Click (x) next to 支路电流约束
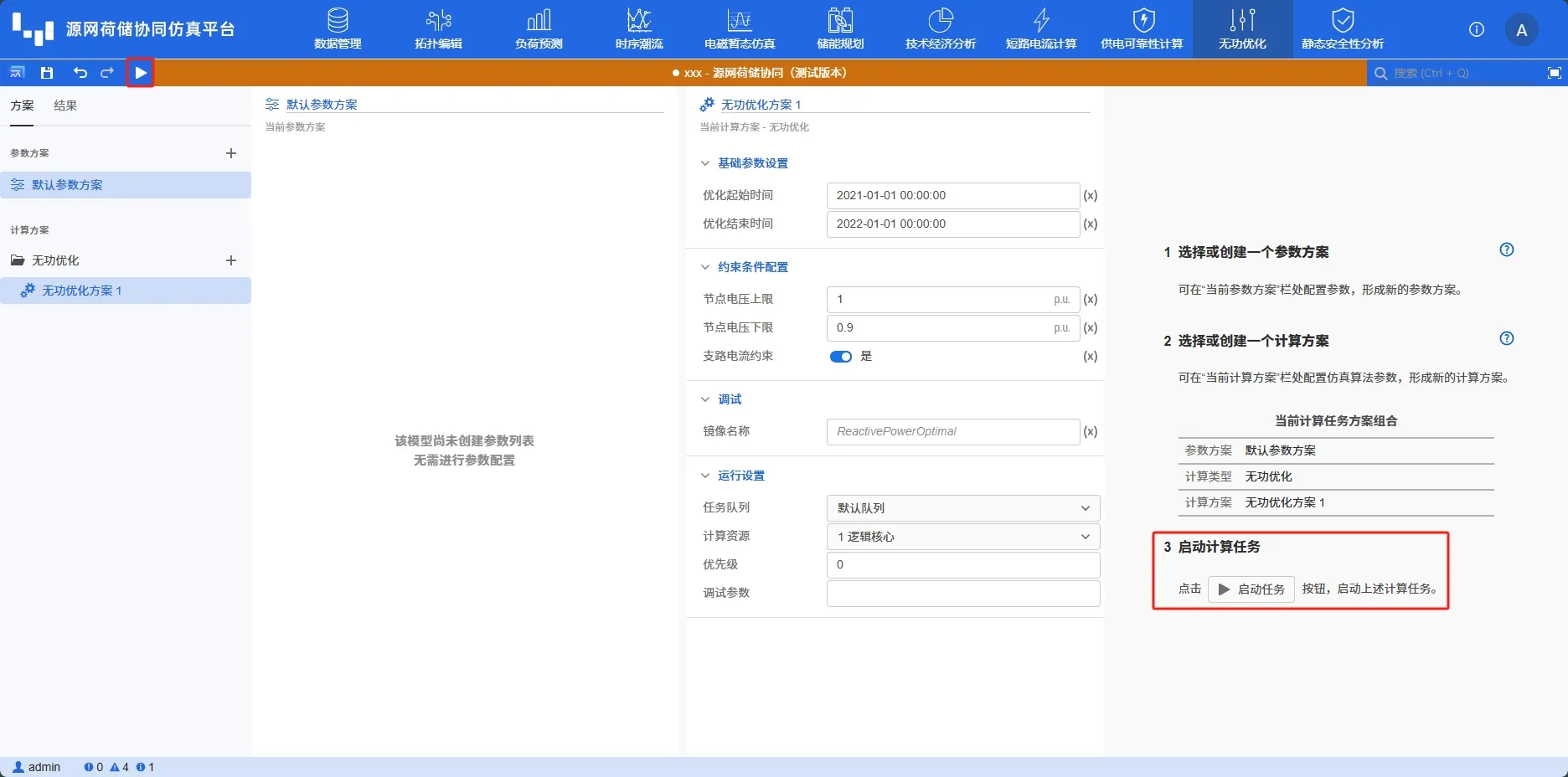1568x777 pixels. point(1091,357)
